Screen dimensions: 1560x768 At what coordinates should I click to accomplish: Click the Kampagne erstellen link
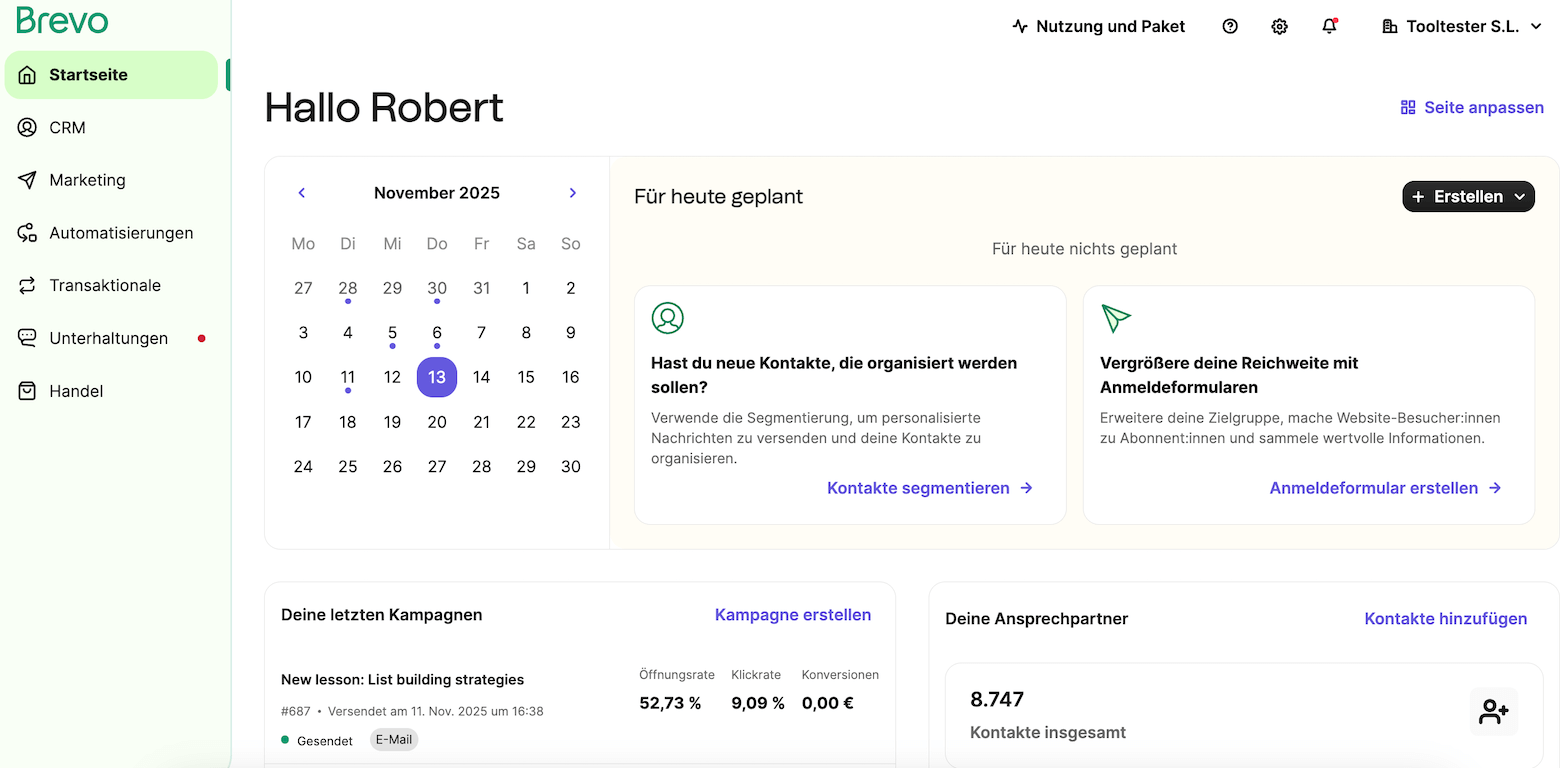pos(793,614)
